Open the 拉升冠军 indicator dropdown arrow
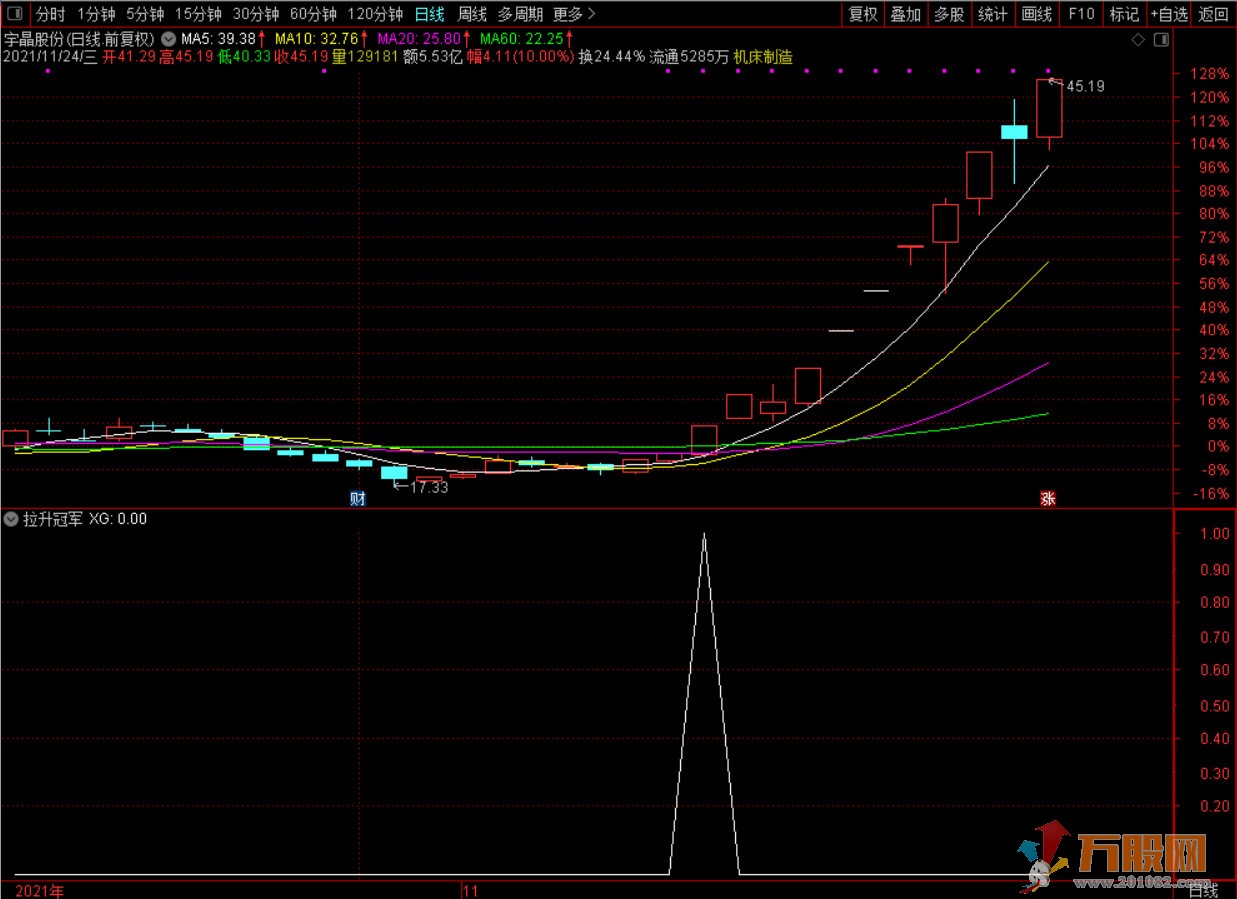The width and height of the screenshot is (1237, 899). 11,519
